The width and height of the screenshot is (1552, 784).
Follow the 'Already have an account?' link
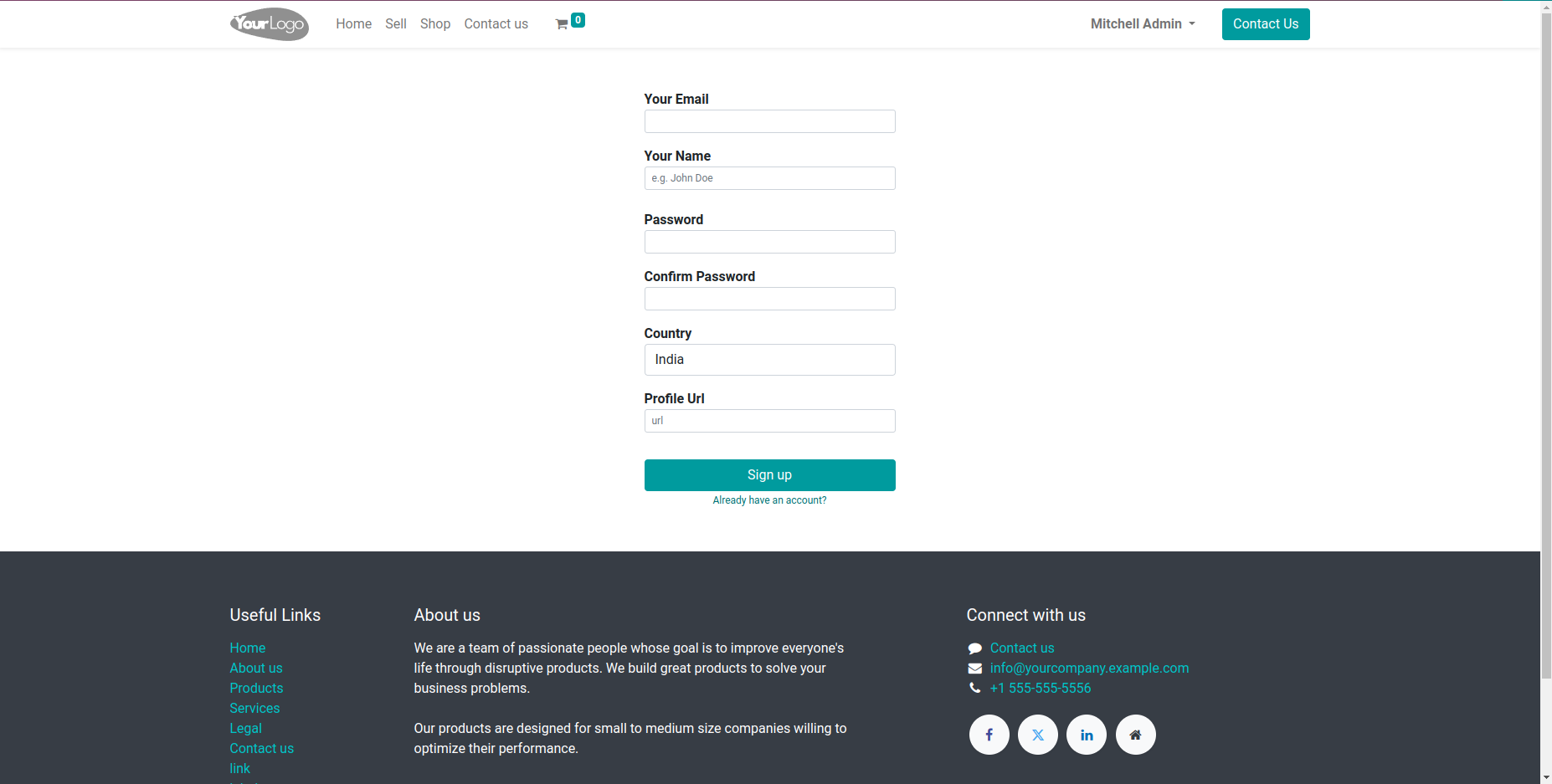click(769, 500)
